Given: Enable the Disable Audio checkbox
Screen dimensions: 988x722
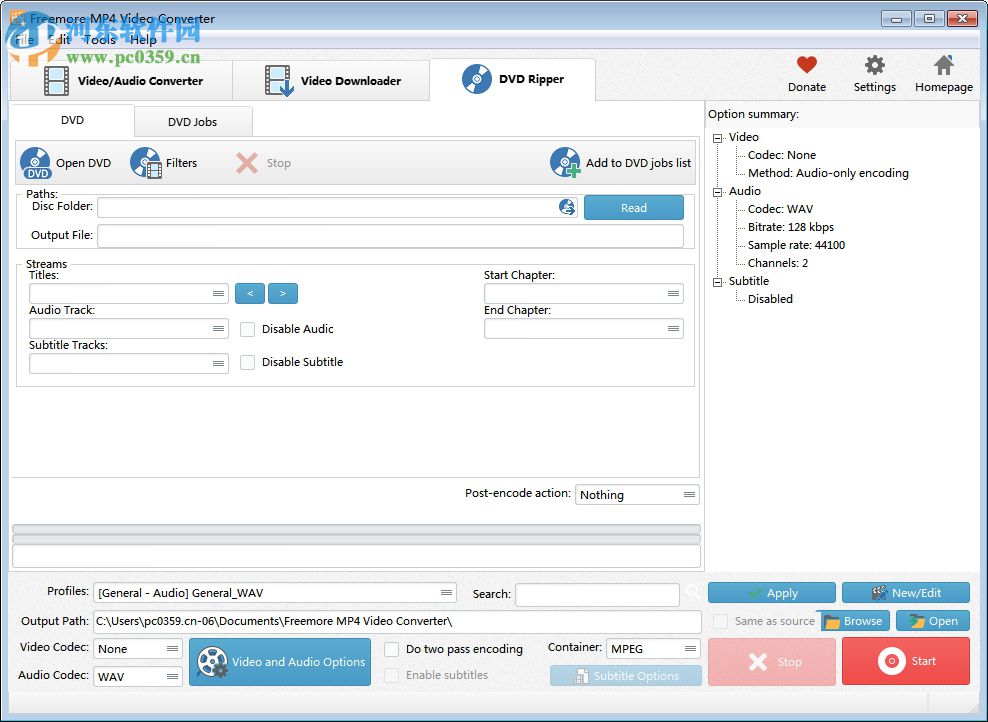Looking at the screenshot, I should 247,328.
